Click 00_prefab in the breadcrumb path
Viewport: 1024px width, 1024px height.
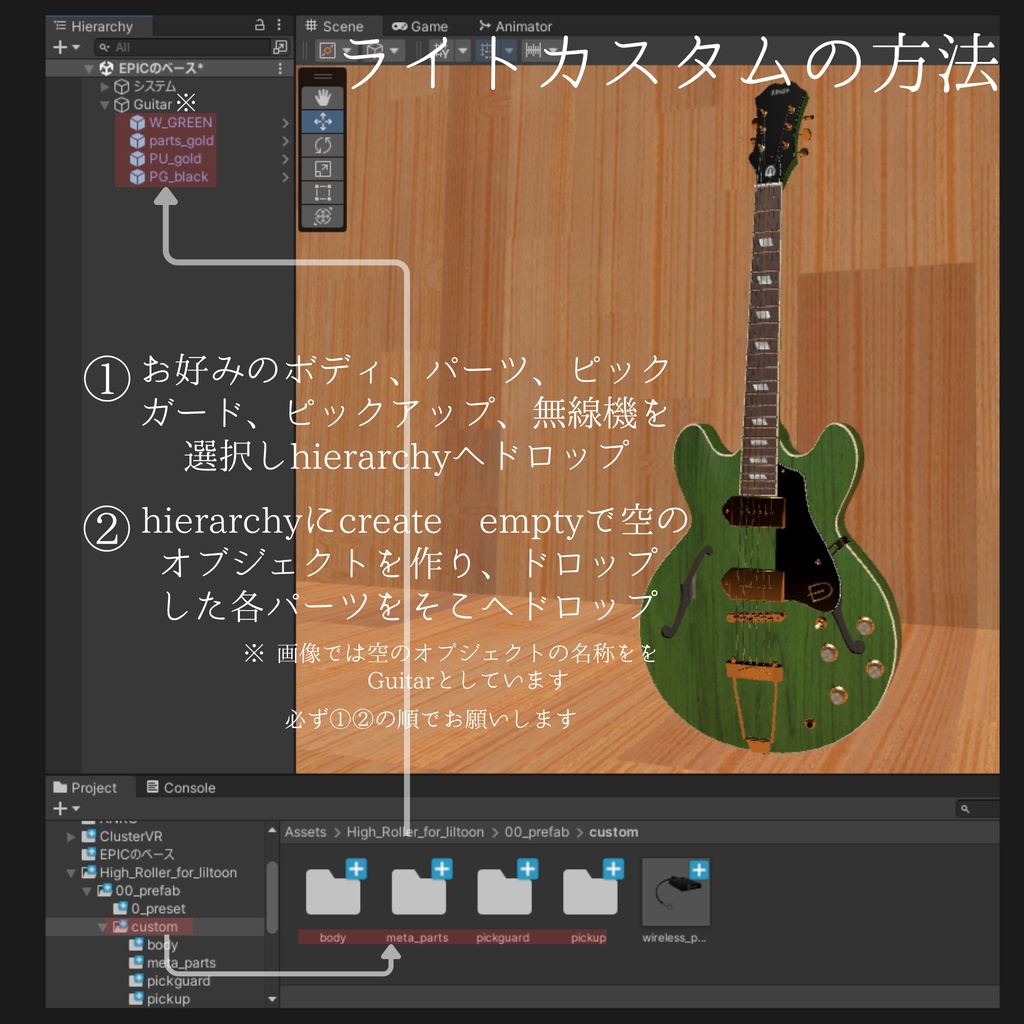pos(537,832)
